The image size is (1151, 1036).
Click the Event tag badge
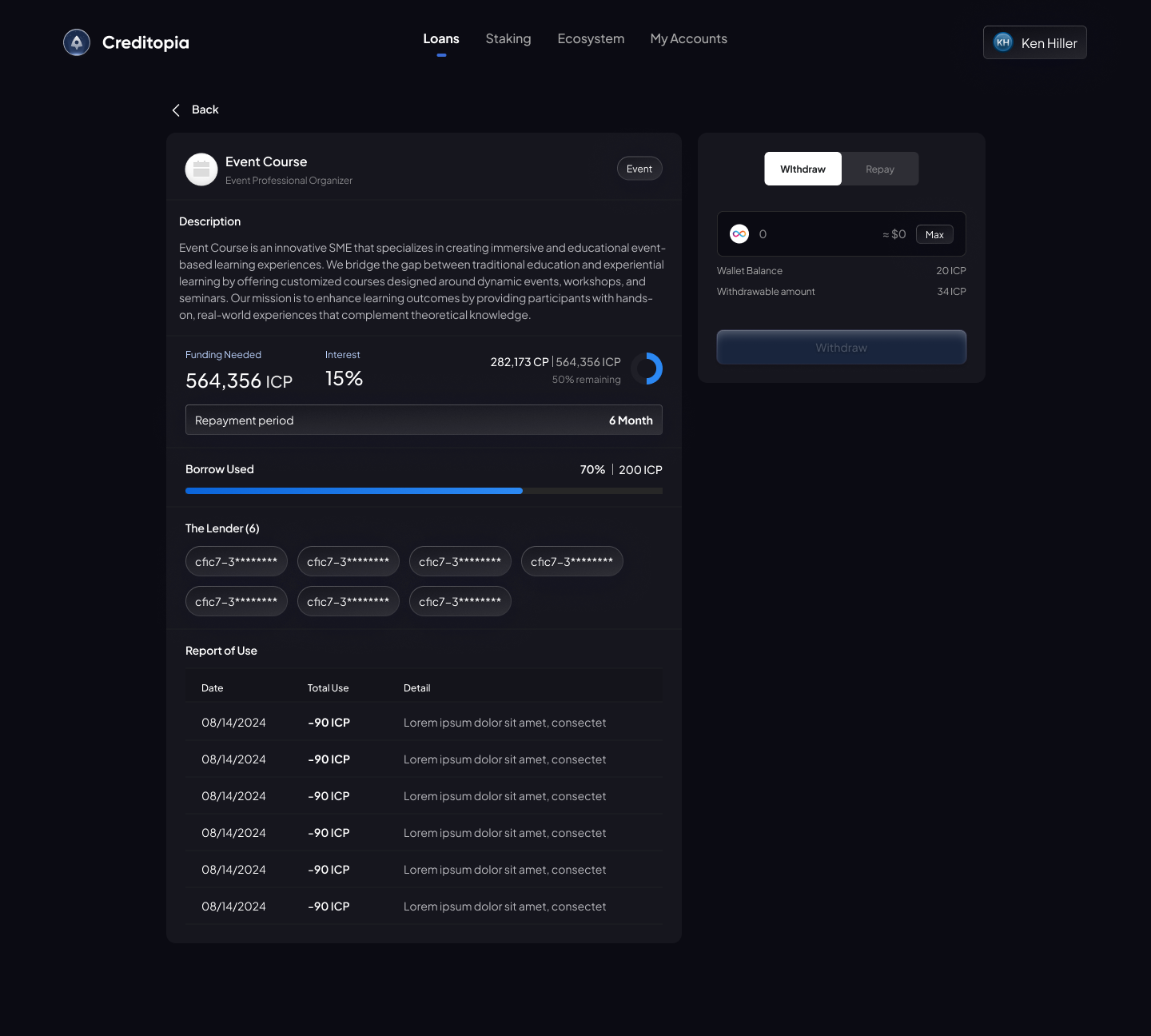click(x=639, y=169)
